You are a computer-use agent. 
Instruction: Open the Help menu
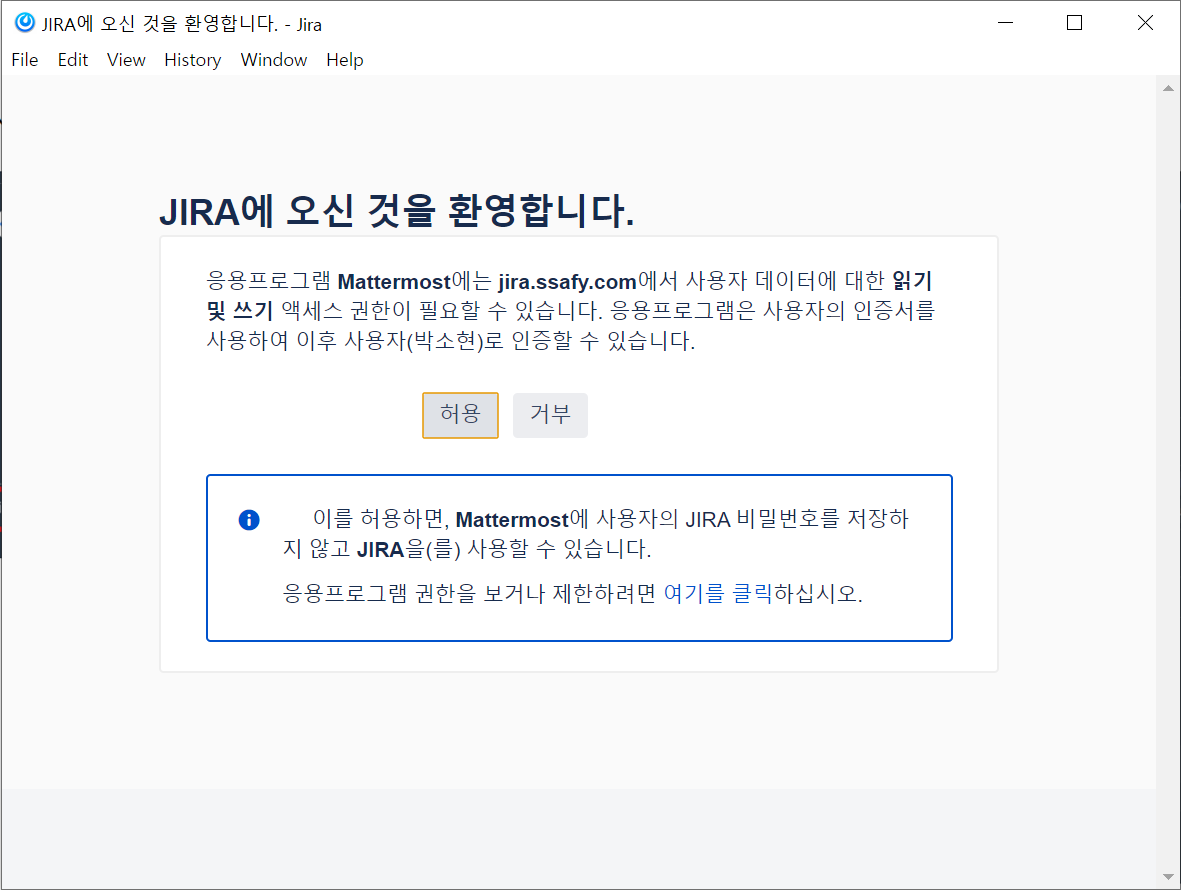(x=345, y=59)
